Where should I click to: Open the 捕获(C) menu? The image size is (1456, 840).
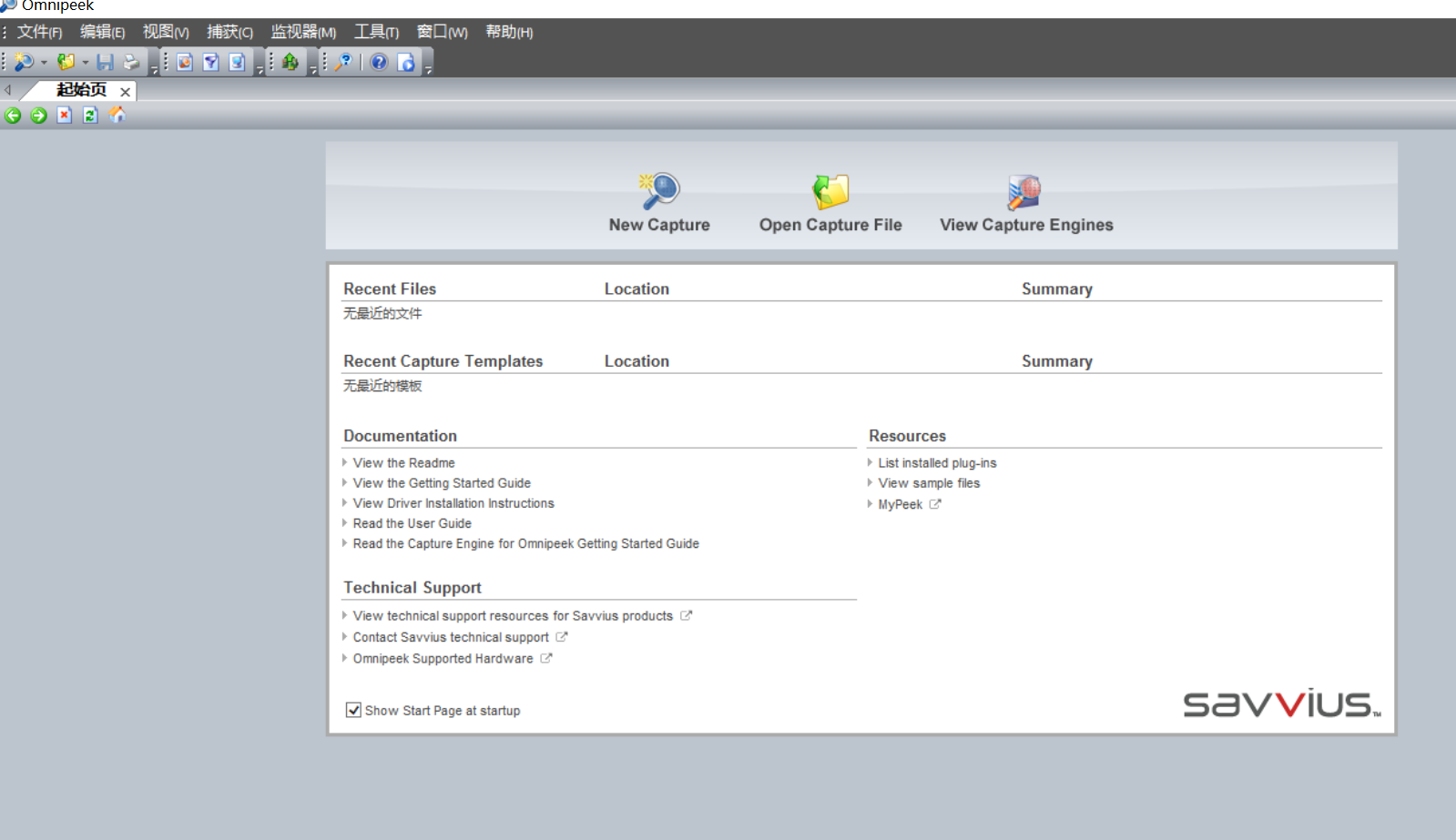click(229, 32)
